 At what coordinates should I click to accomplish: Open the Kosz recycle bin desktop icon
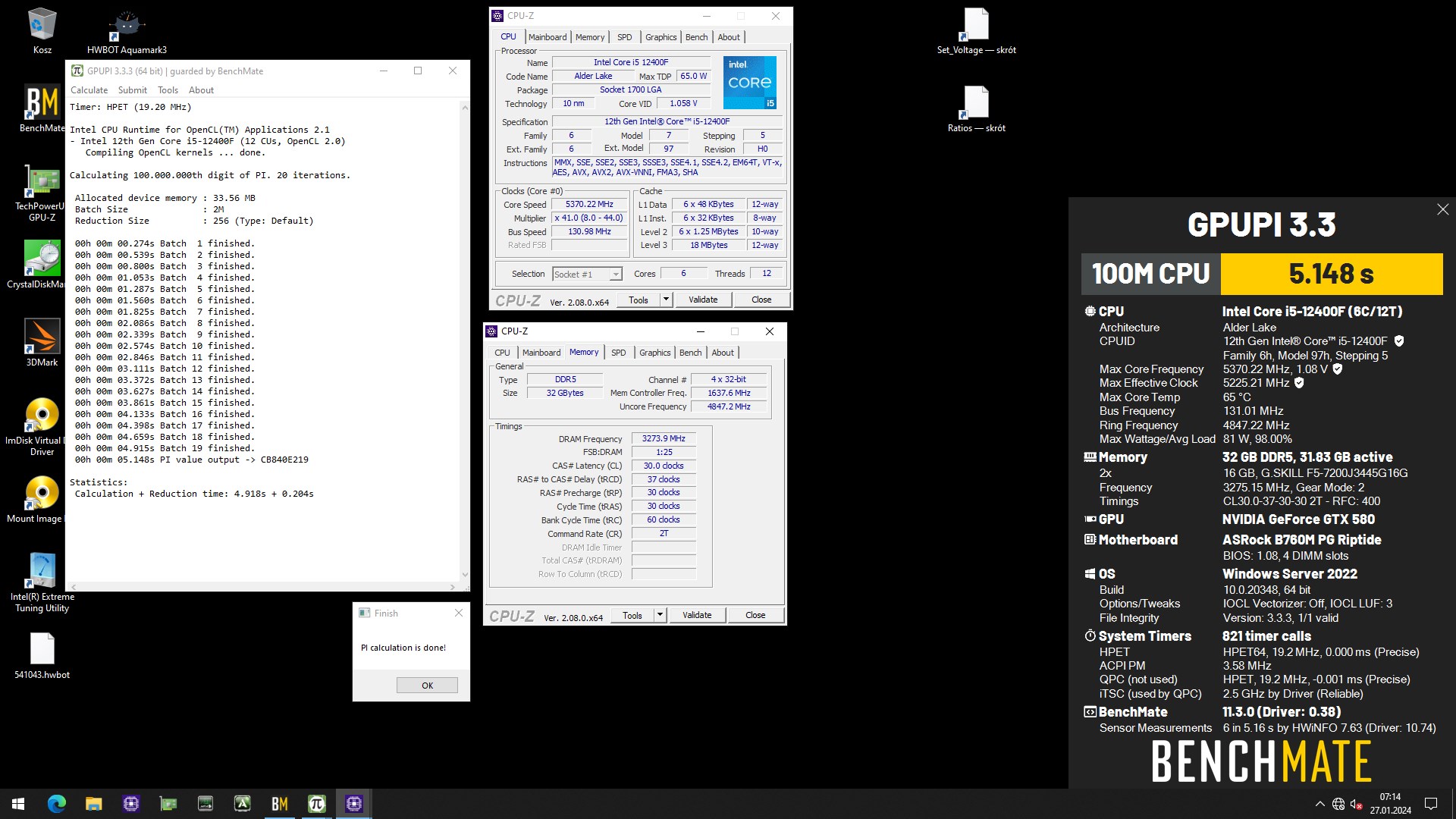[42, 30]
